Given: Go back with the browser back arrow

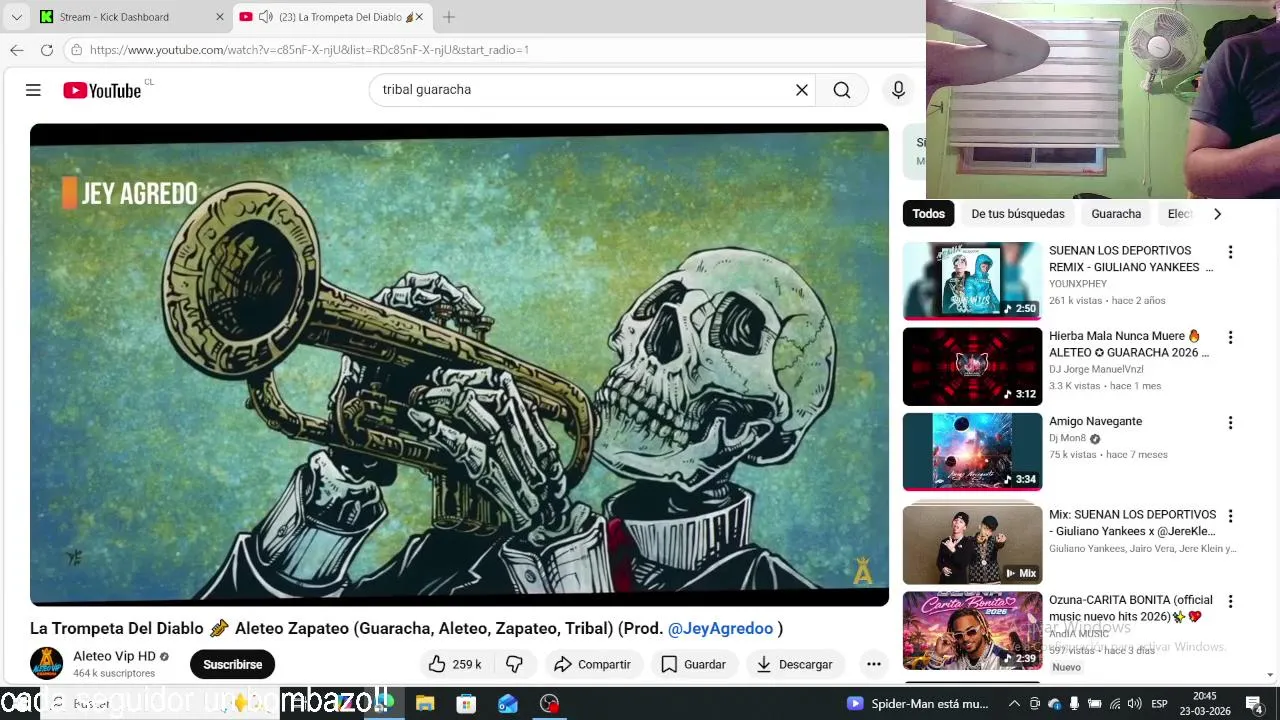Looking at the screenshot, I should pyautogui.click(x=17, y=49).
